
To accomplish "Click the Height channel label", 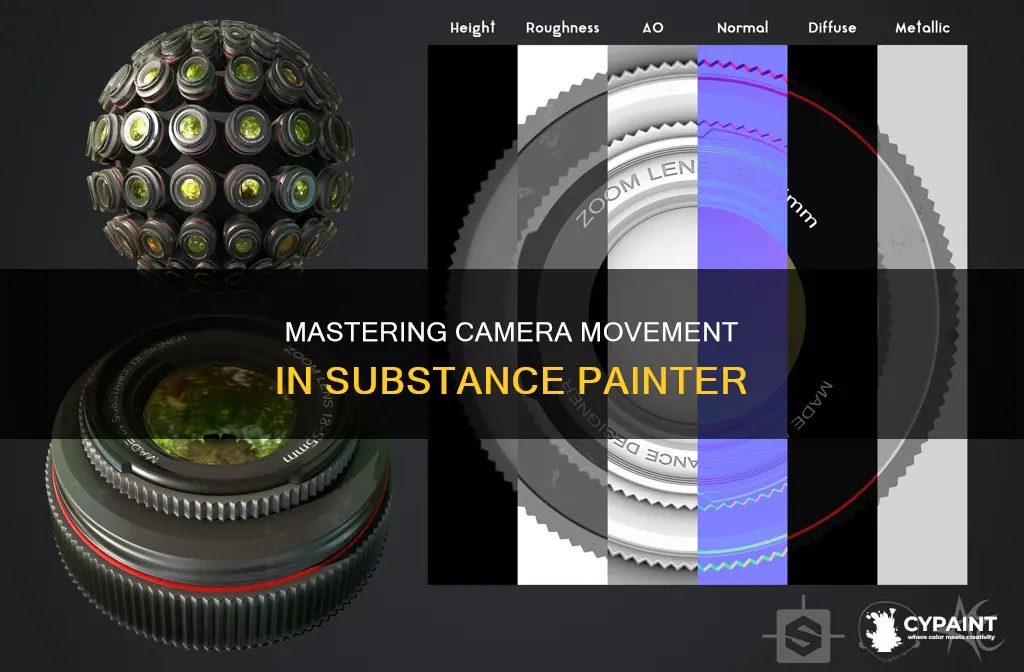I will [x=472, y=27].
